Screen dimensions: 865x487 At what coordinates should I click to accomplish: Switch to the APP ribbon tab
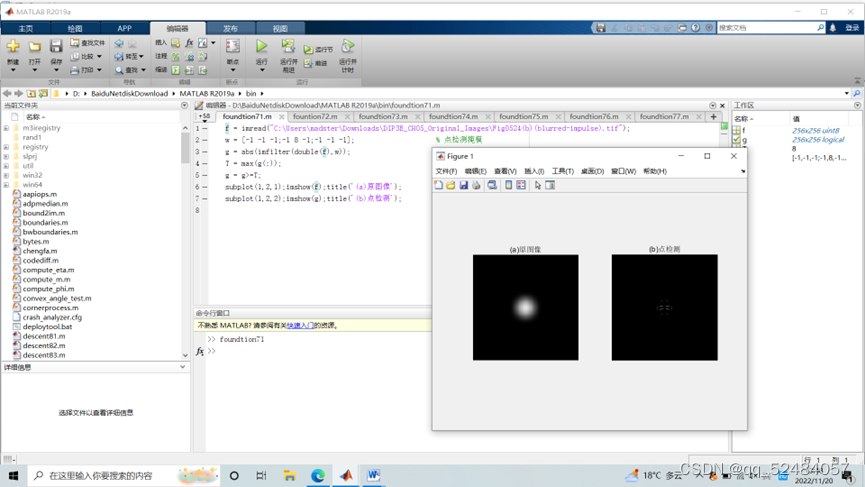[124, 29]
